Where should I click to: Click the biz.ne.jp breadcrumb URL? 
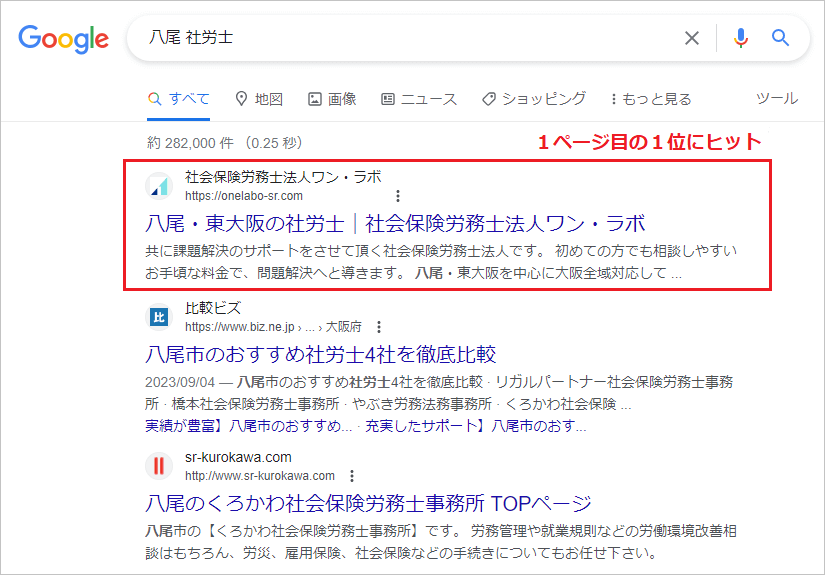click(x=273, y=327)
